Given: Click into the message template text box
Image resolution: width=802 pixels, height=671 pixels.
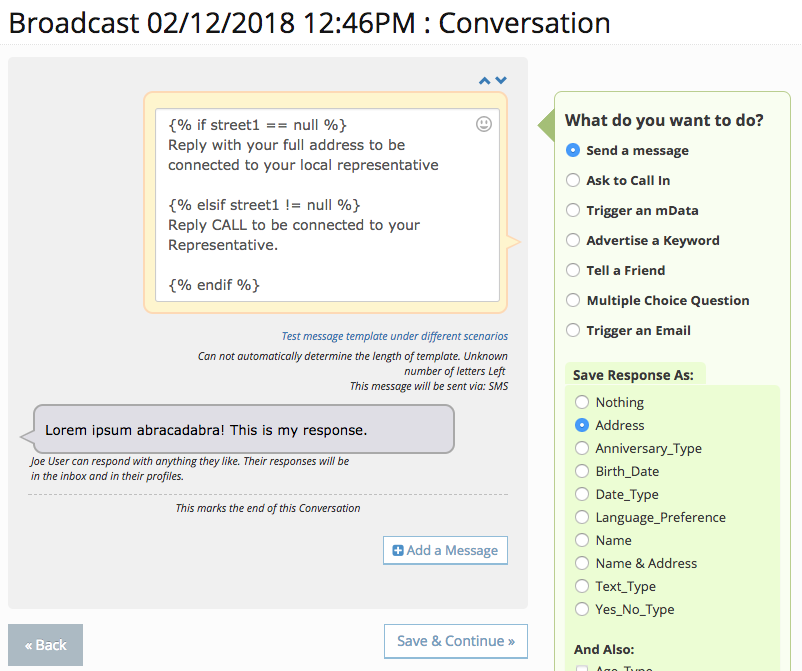Looking at the screenshot, I should click(x=327, y=205).
